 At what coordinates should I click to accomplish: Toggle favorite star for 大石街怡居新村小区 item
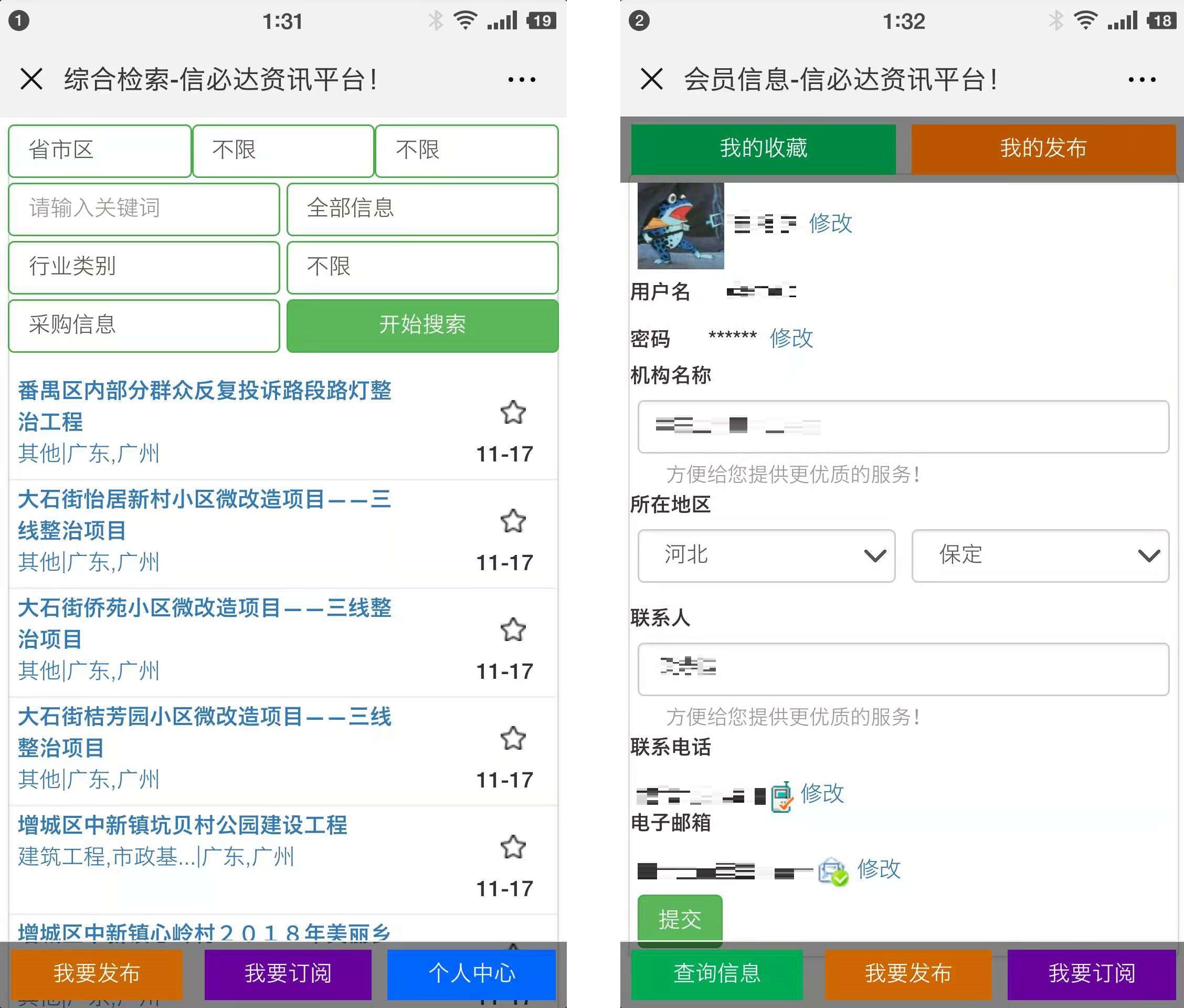coord(512,521)
